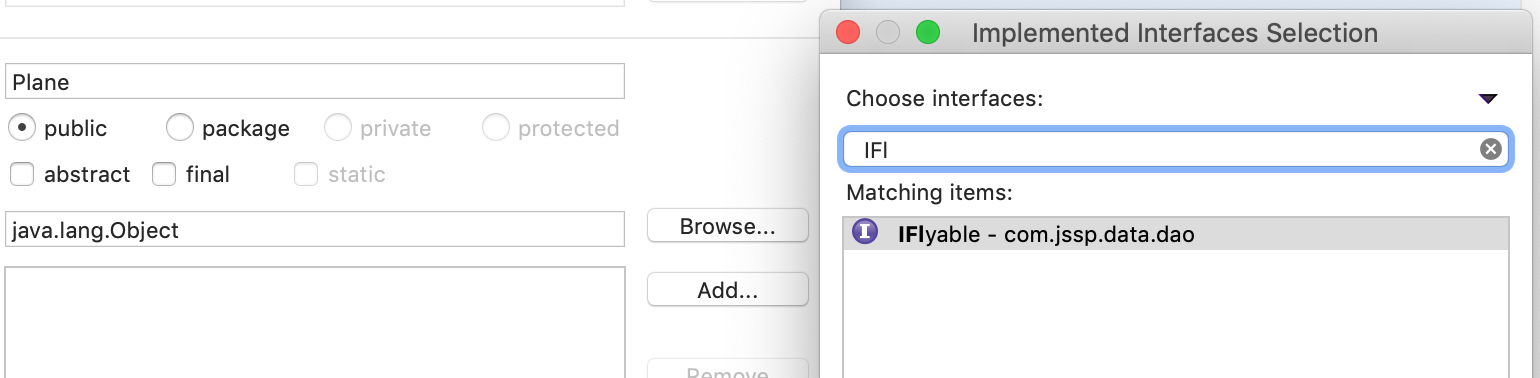Close the Implemented Interfaces Selection dialog
1540x378 pixels.
click(848, 32)
